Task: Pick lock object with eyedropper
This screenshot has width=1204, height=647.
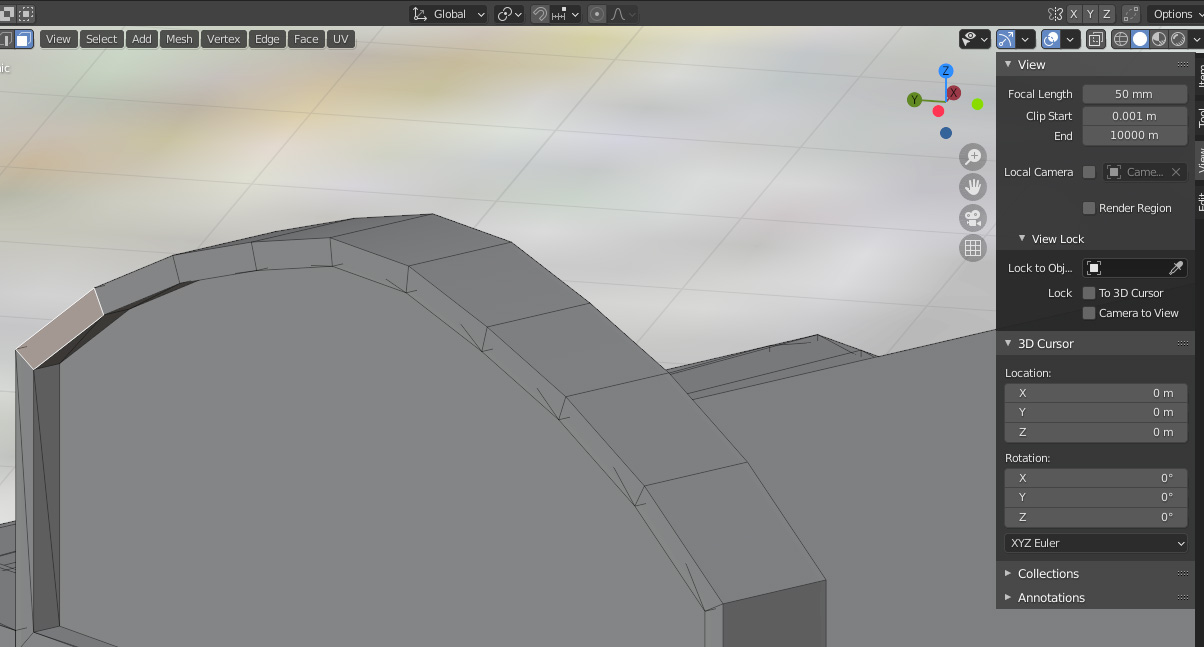Action: tap(1177, 268)
